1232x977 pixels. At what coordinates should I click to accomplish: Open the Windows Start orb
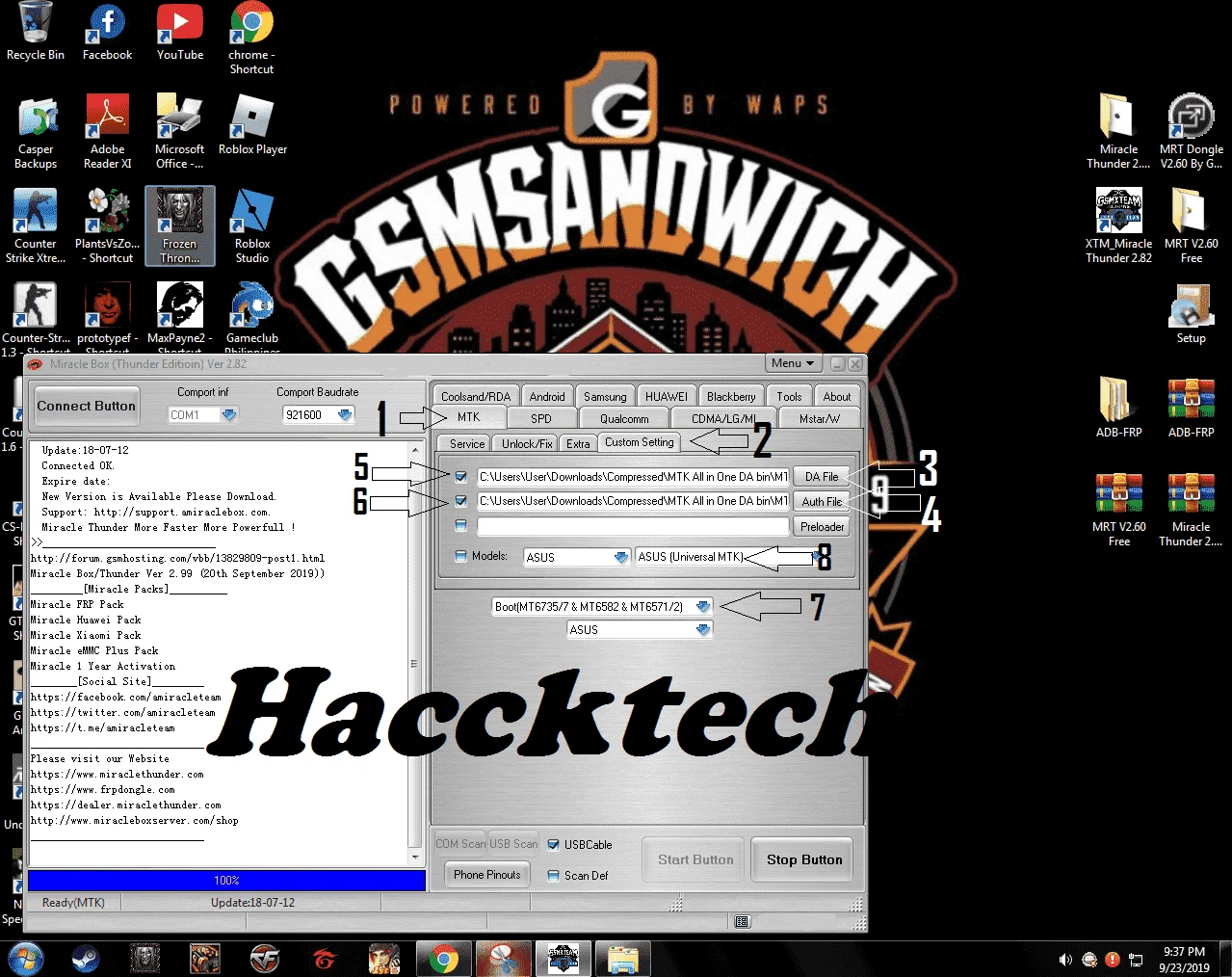point(26,959)
